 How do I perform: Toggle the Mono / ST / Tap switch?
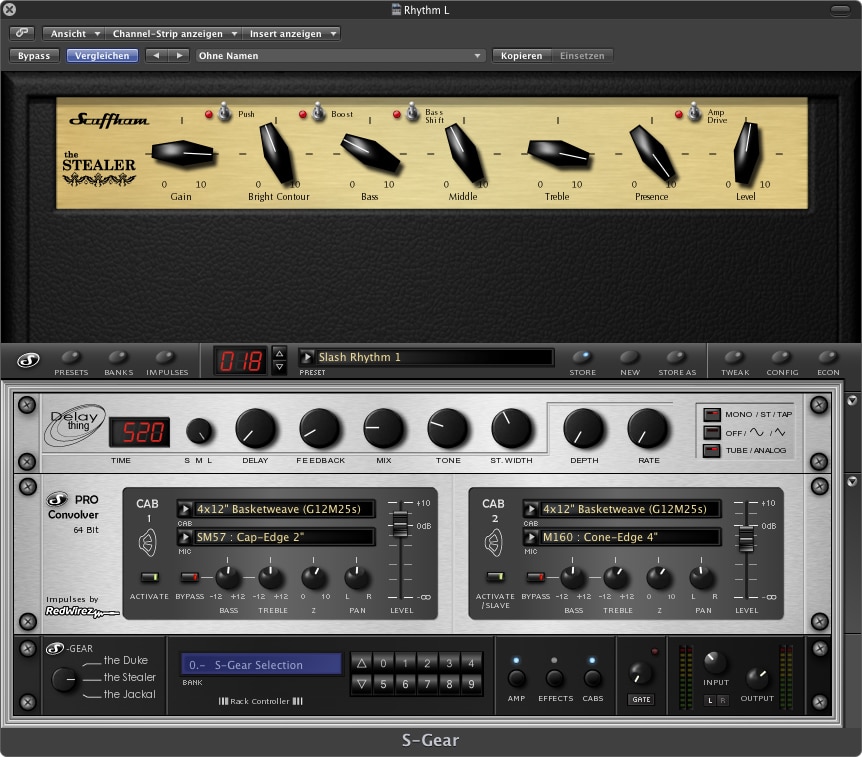coord(712,415)
